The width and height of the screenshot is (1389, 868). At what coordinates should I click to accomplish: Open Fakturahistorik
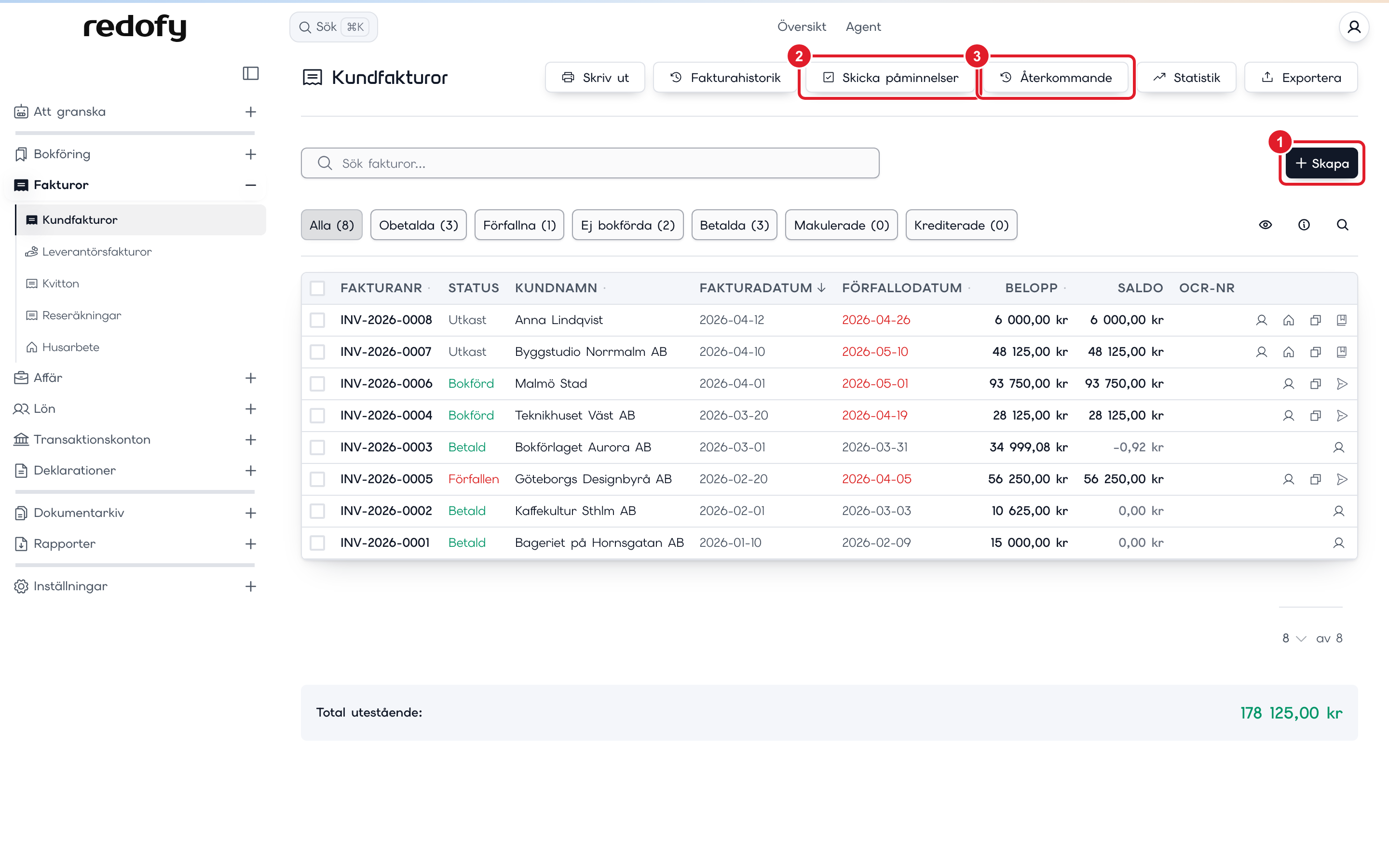coord(725,78)
